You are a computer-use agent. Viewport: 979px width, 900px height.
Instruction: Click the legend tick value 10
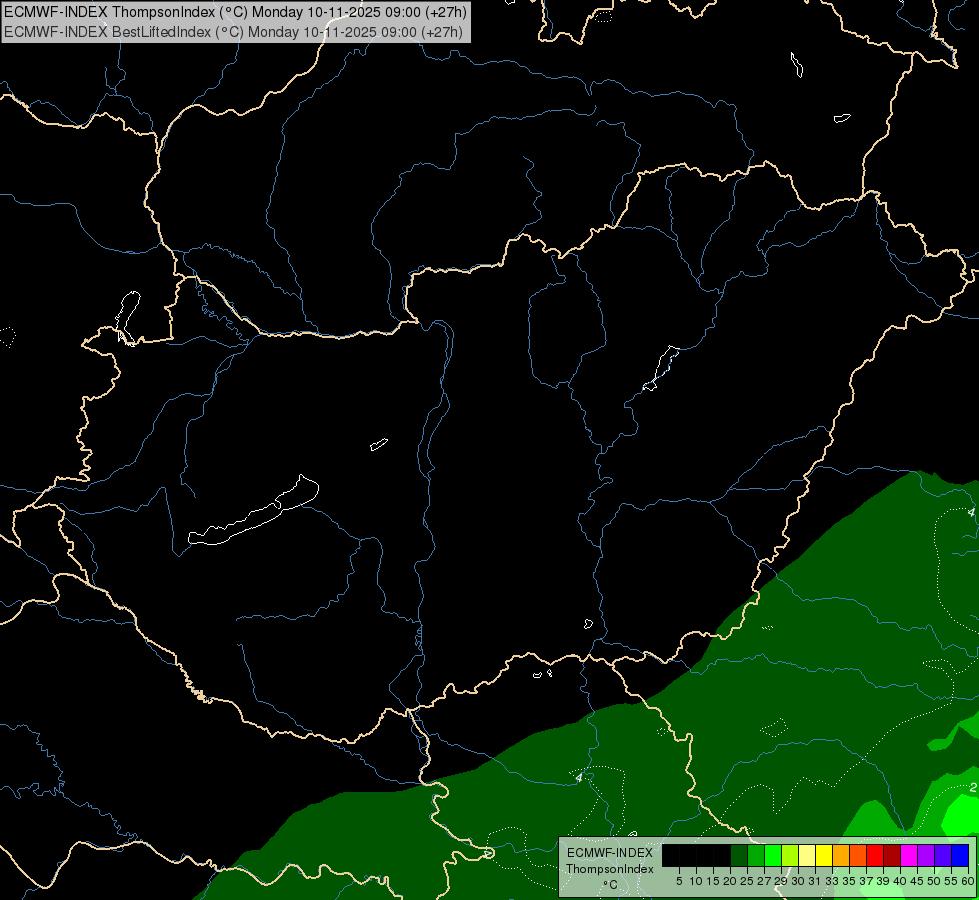[696, 881]
